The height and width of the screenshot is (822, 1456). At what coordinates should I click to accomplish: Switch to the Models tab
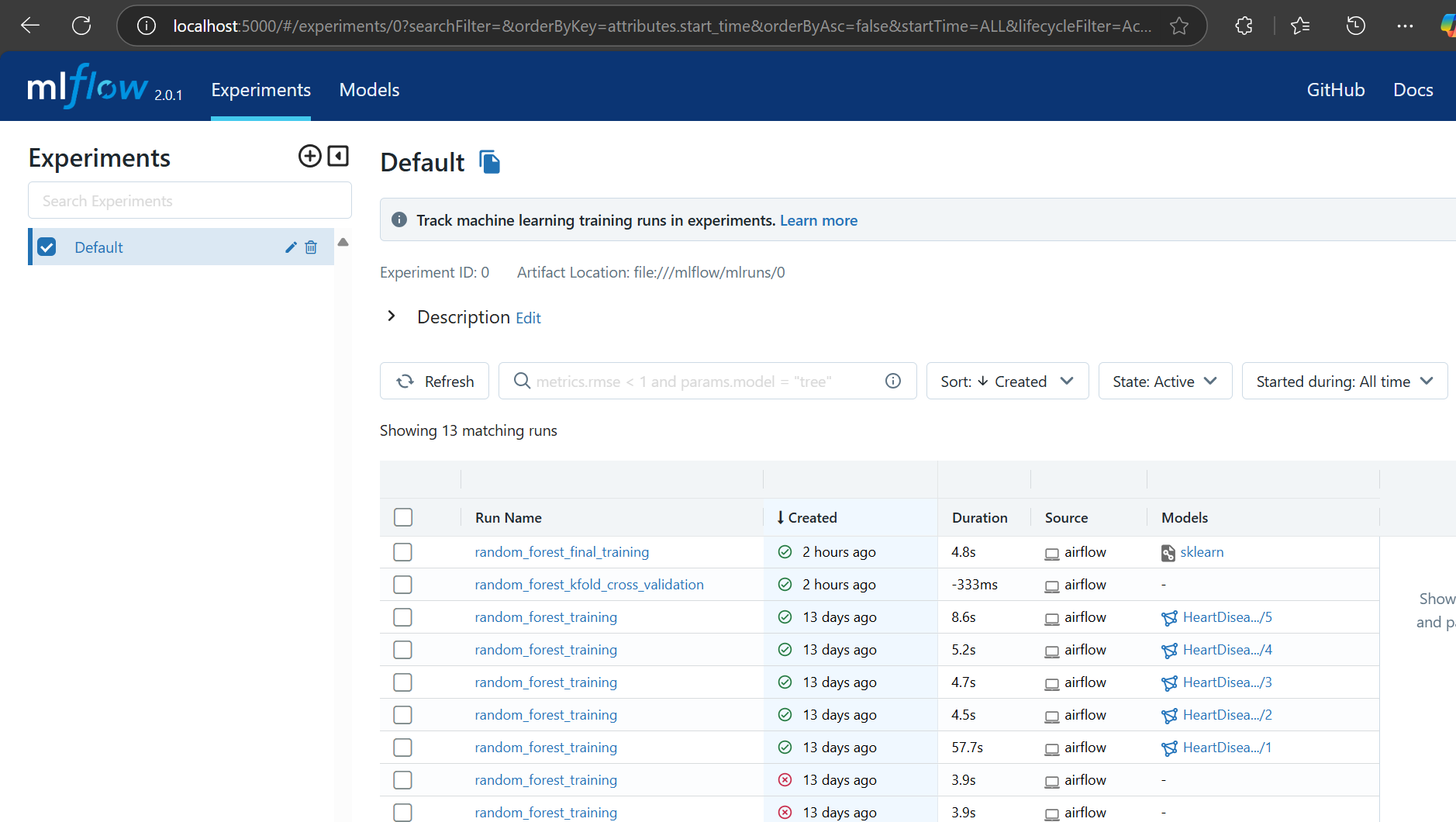pyautogui.click(x=369, y=90)
